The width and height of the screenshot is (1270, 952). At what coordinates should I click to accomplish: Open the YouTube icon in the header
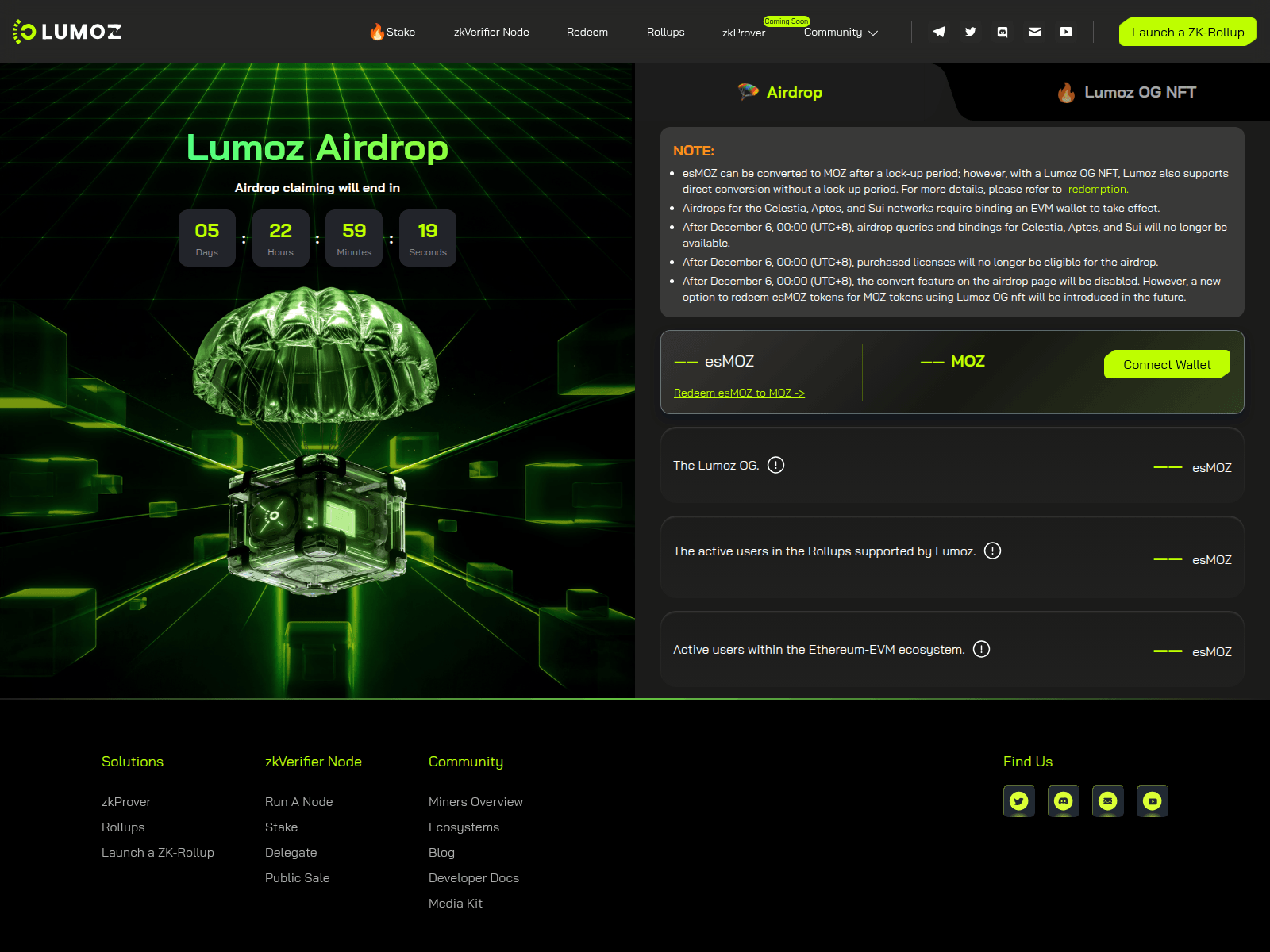pos(1066,32)
